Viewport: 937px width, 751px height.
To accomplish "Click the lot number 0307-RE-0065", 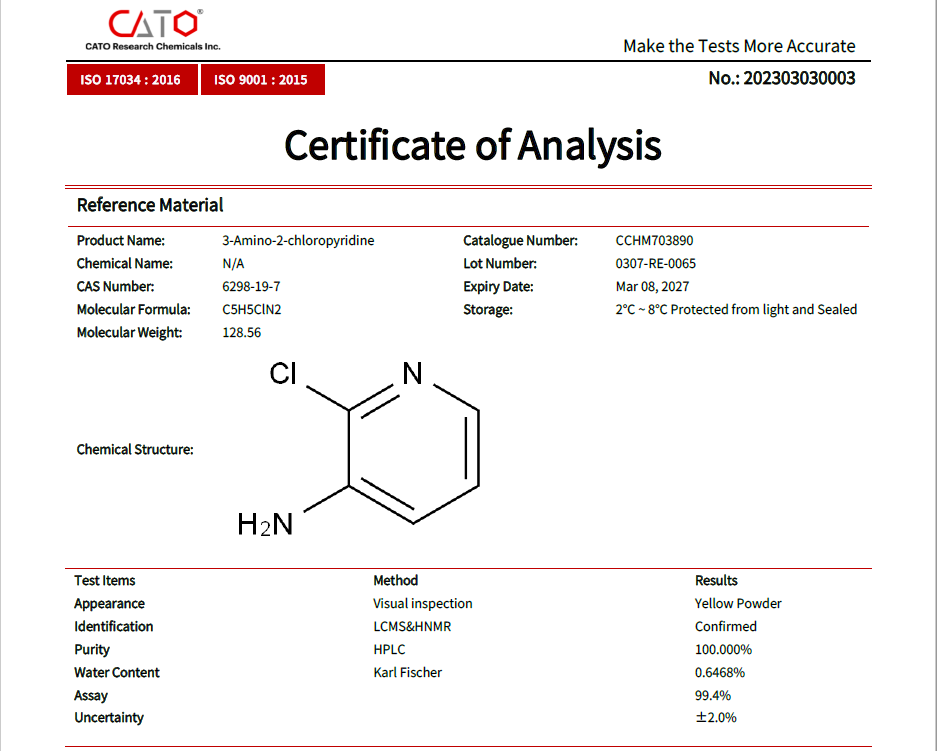I will coord(655,264).
